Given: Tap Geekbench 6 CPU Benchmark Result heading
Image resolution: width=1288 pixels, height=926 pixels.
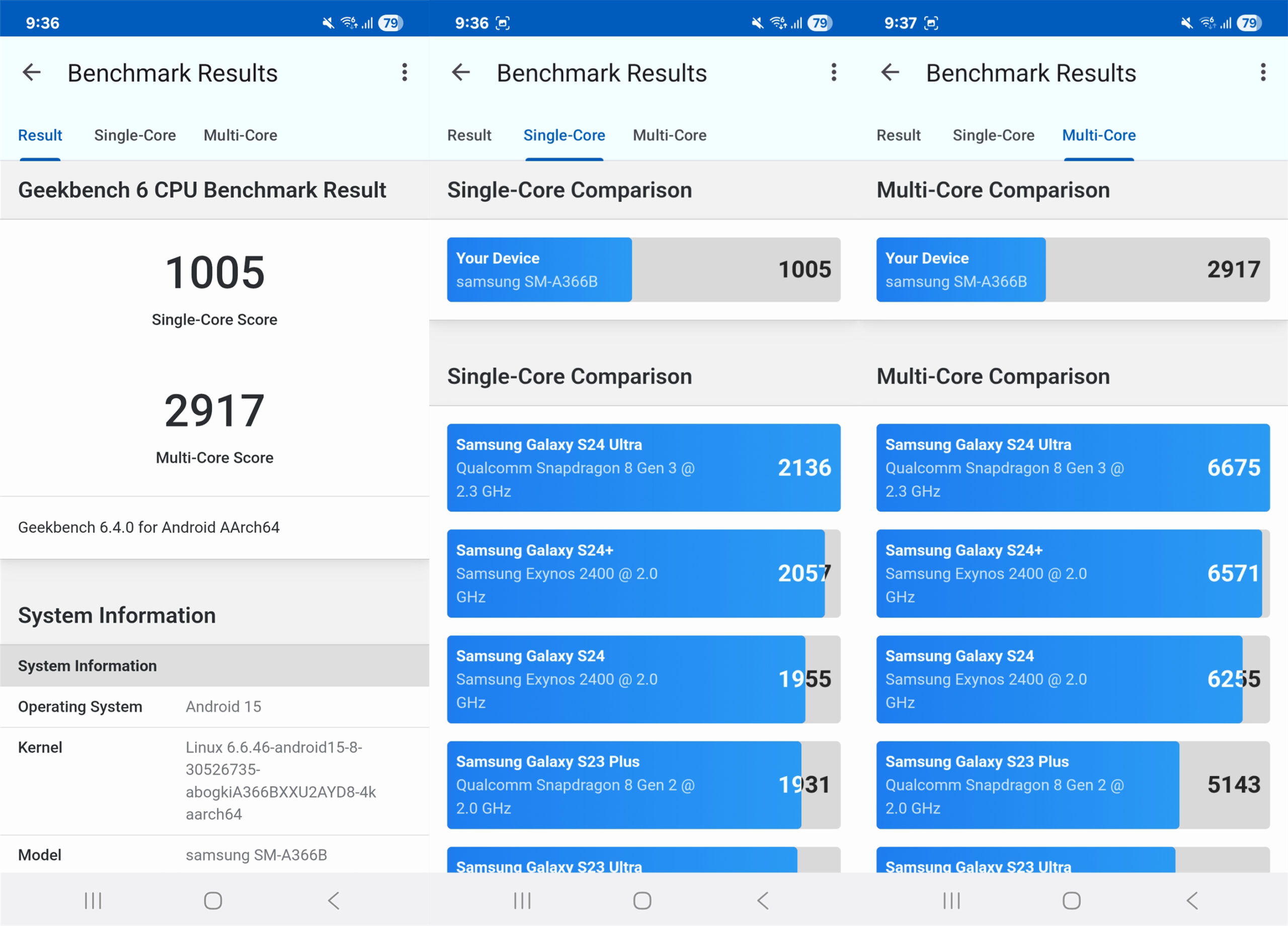Looking at the screenshot, I should [202, 190].
